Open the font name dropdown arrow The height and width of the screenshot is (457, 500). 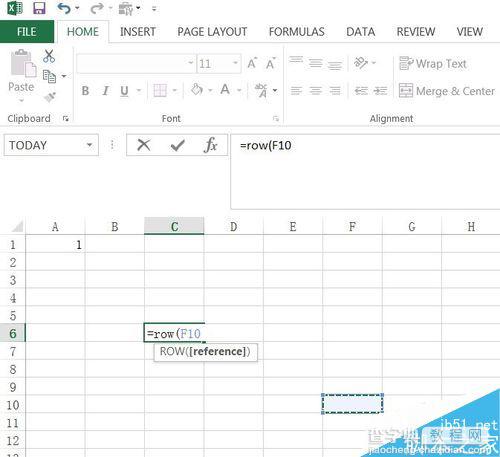(191, 63)
